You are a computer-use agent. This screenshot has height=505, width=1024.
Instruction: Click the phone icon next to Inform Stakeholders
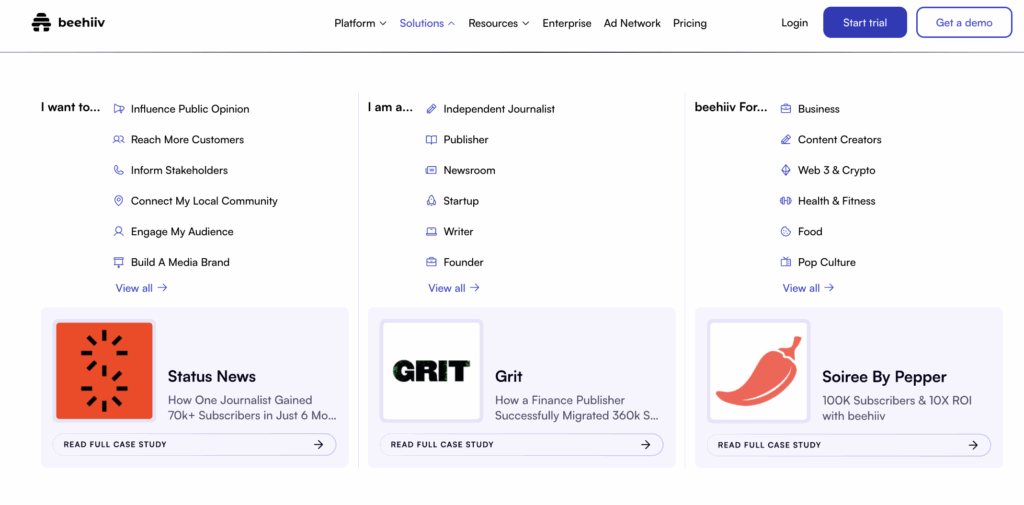119,170
